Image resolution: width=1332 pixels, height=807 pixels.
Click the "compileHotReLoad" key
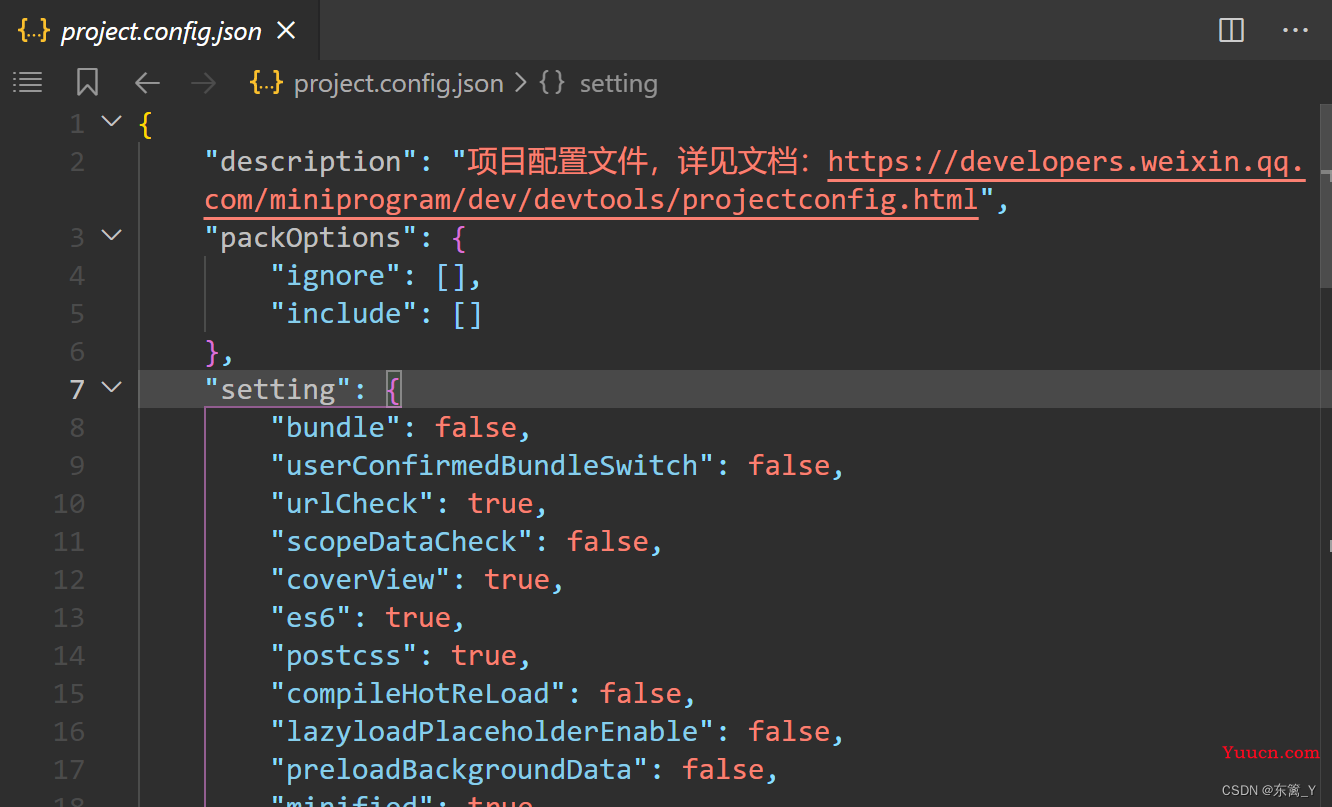418,694
